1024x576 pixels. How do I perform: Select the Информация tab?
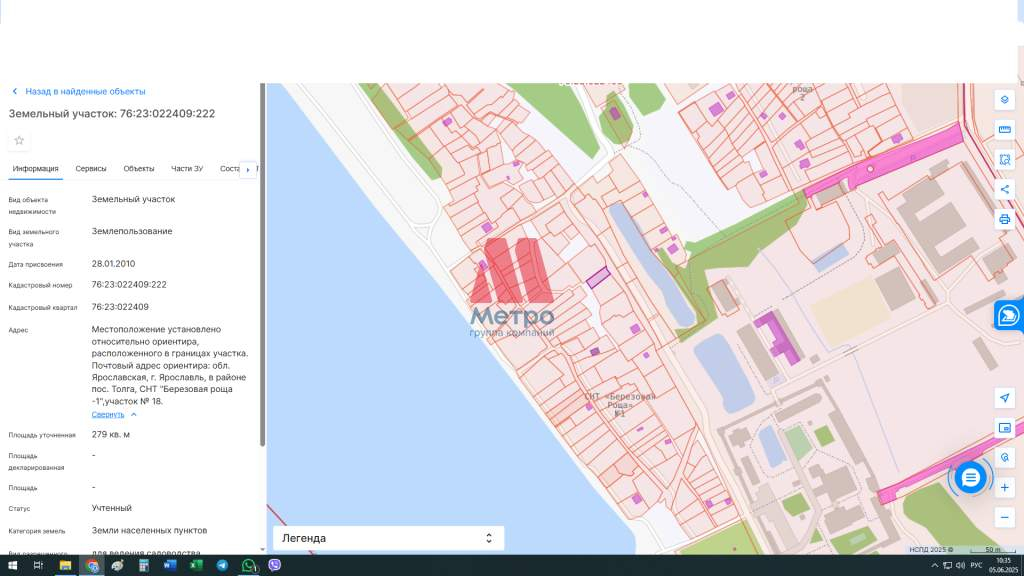[35, 168]
